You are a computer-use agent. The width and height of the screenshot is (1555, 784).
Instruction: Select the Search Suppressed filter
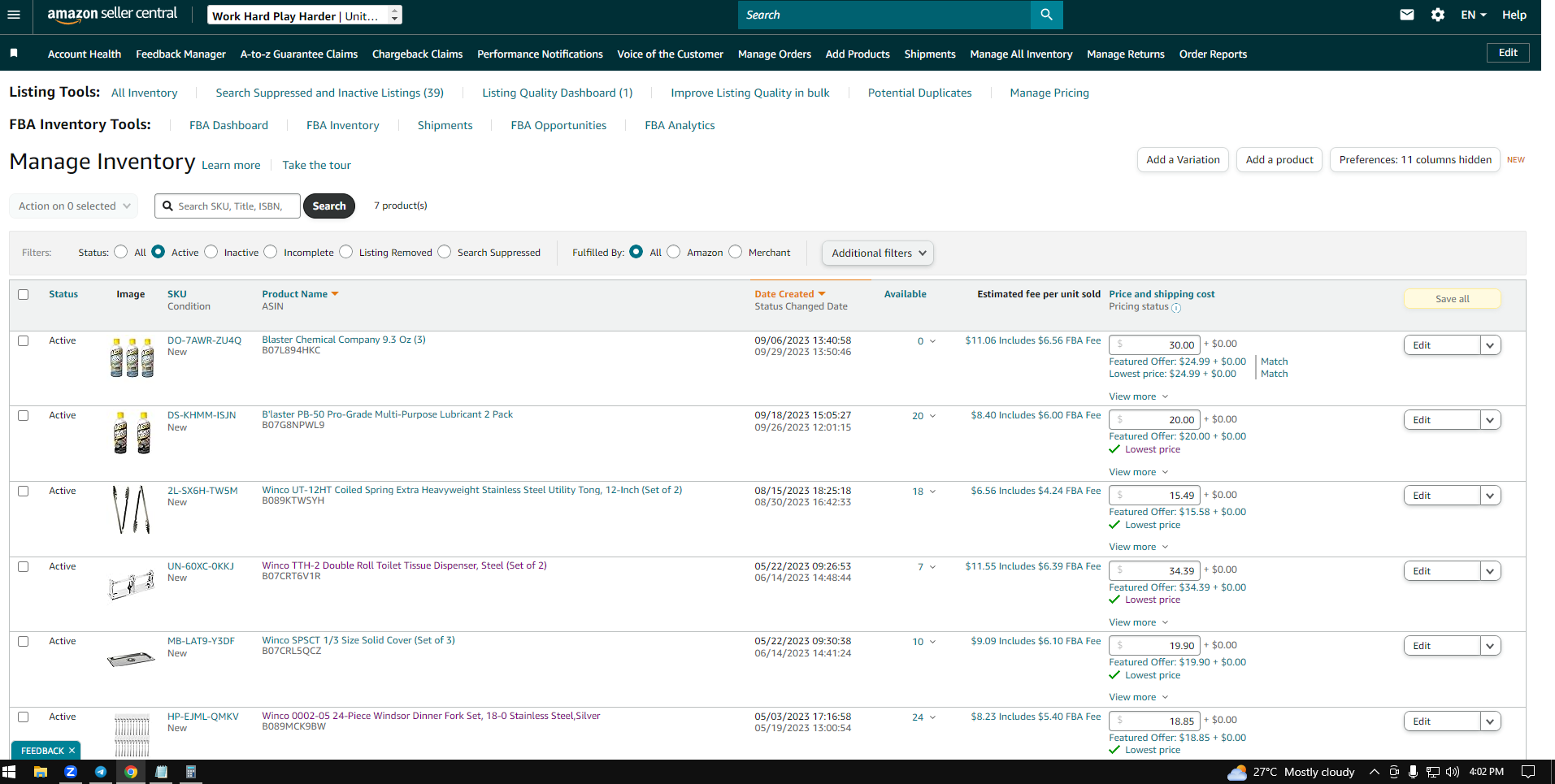click(x=445, y=252)
